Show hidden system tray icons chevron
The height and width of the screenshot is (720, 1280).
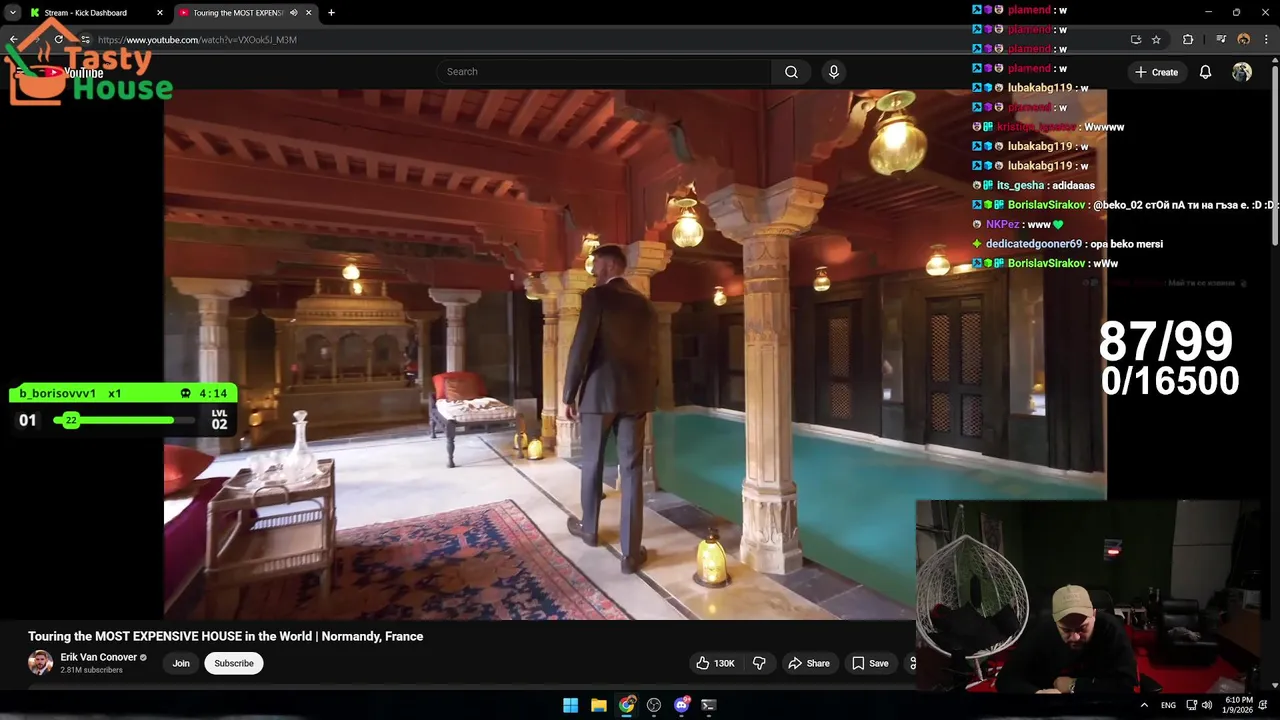coord(1144,705)
